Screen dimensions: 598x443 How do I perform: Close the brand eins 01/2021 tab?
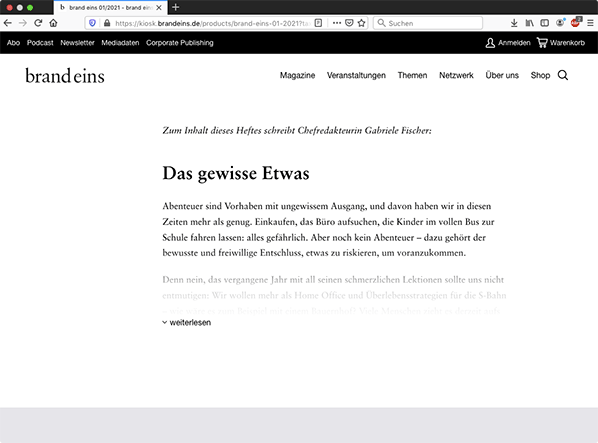point(159,7)
